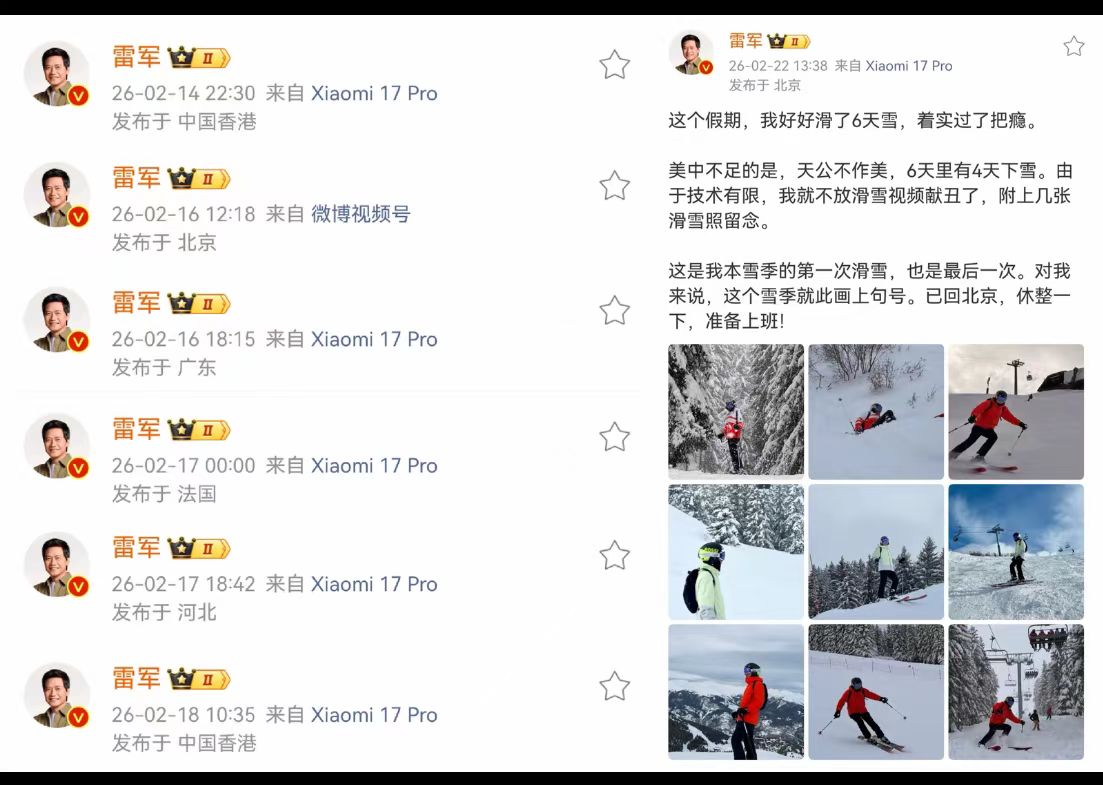Click crown badge on the 26-02-16 12:18 post
The height and width of the screenshot is (785, 1103).
pos(199,179)
